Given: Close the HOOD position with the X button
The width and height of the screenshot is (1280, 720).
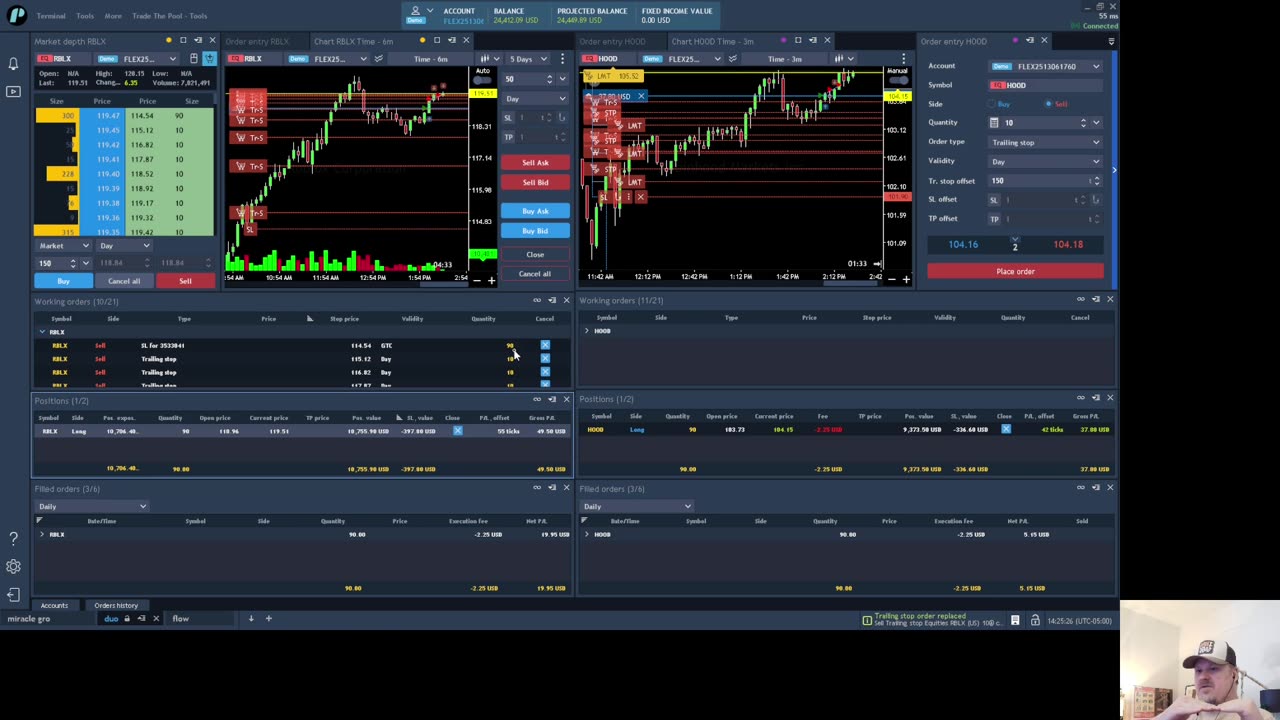Looking at the screenshot, I should coord(1006,429).
